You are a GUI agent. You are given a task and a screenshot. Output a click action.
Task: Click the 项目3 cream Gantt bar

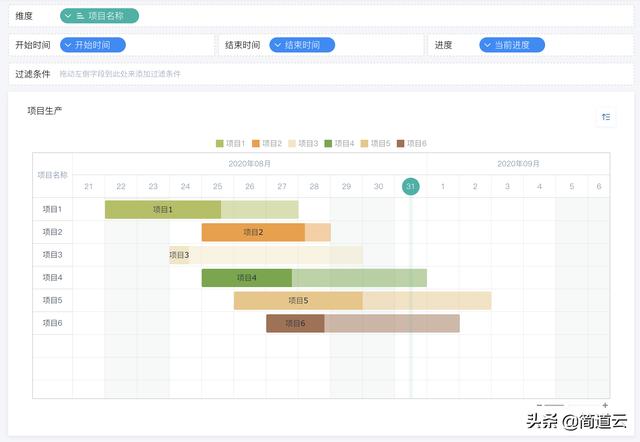tap(266, 255)
